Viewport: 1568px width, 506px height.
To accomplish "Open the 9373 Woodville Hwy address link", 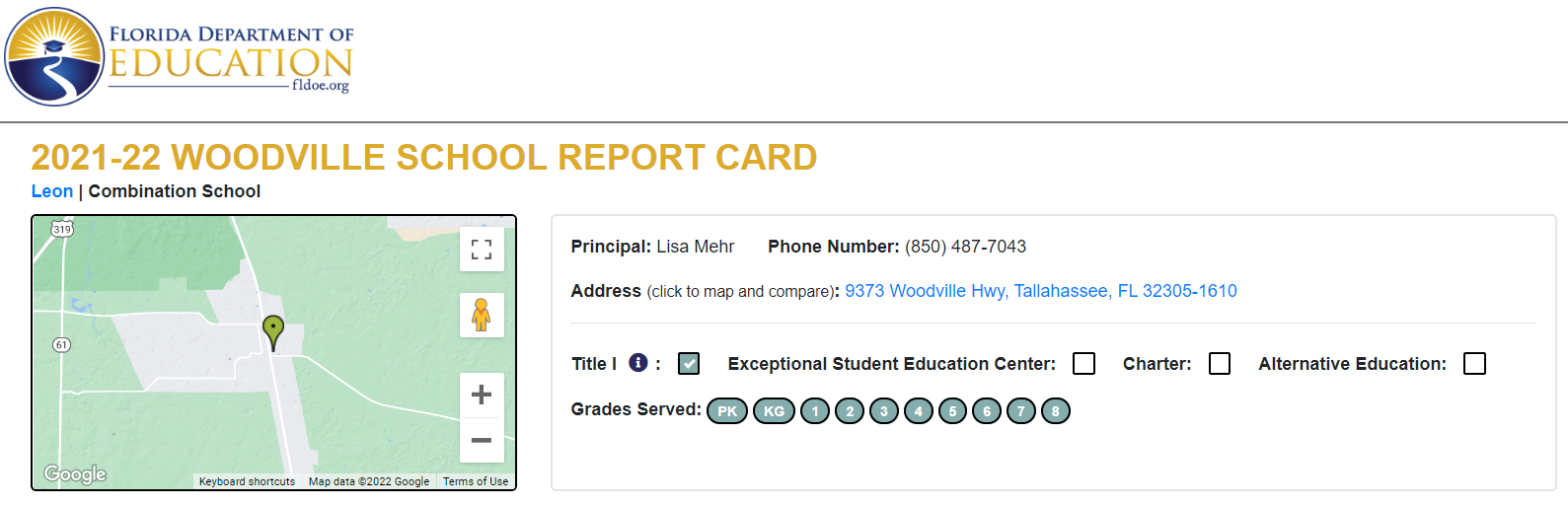I will click(x=1041, y=291).
